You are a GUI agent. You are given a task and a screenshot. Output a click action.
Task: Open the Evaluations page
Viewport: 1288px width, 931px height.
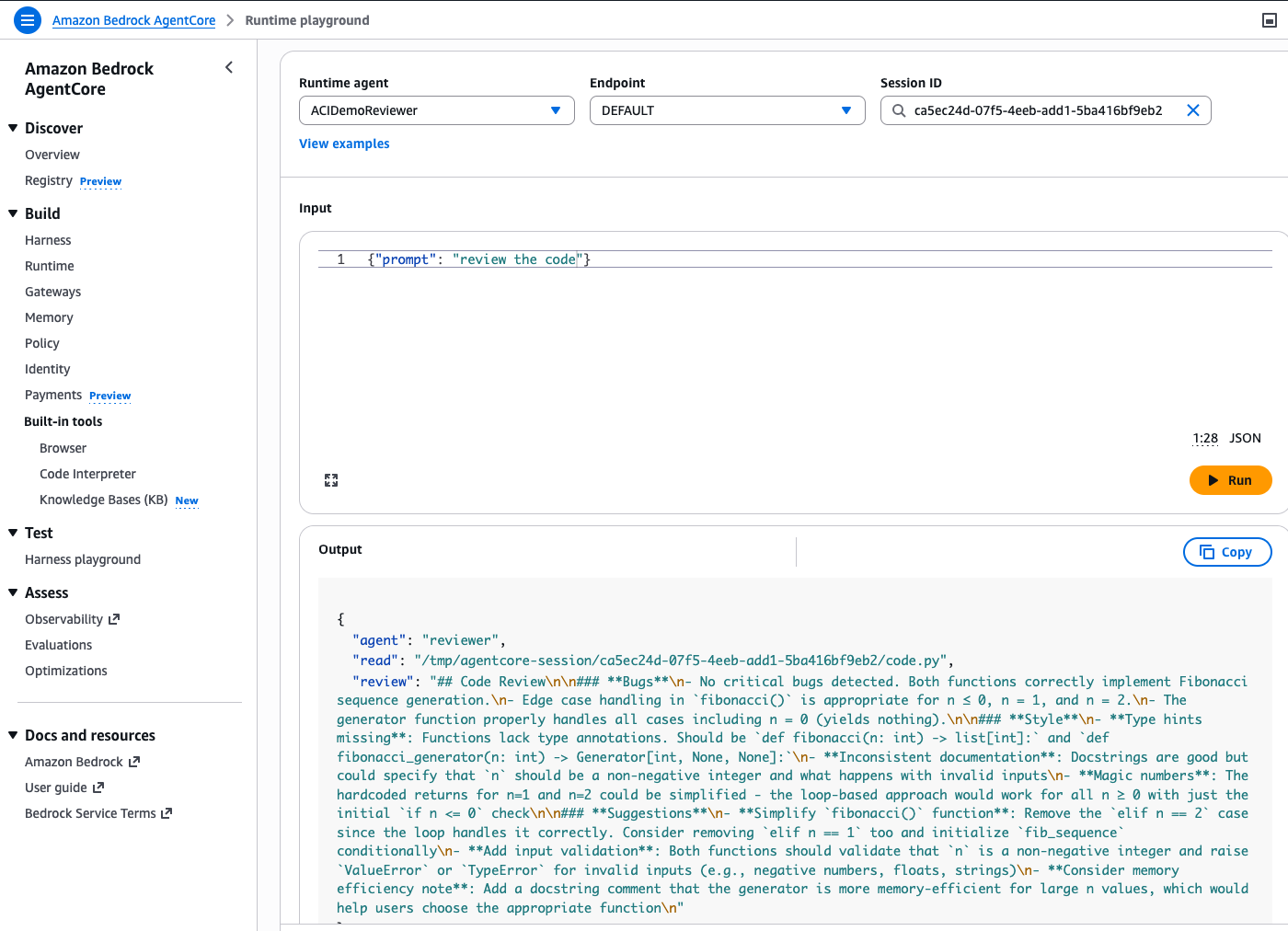[x=59, y=645]
